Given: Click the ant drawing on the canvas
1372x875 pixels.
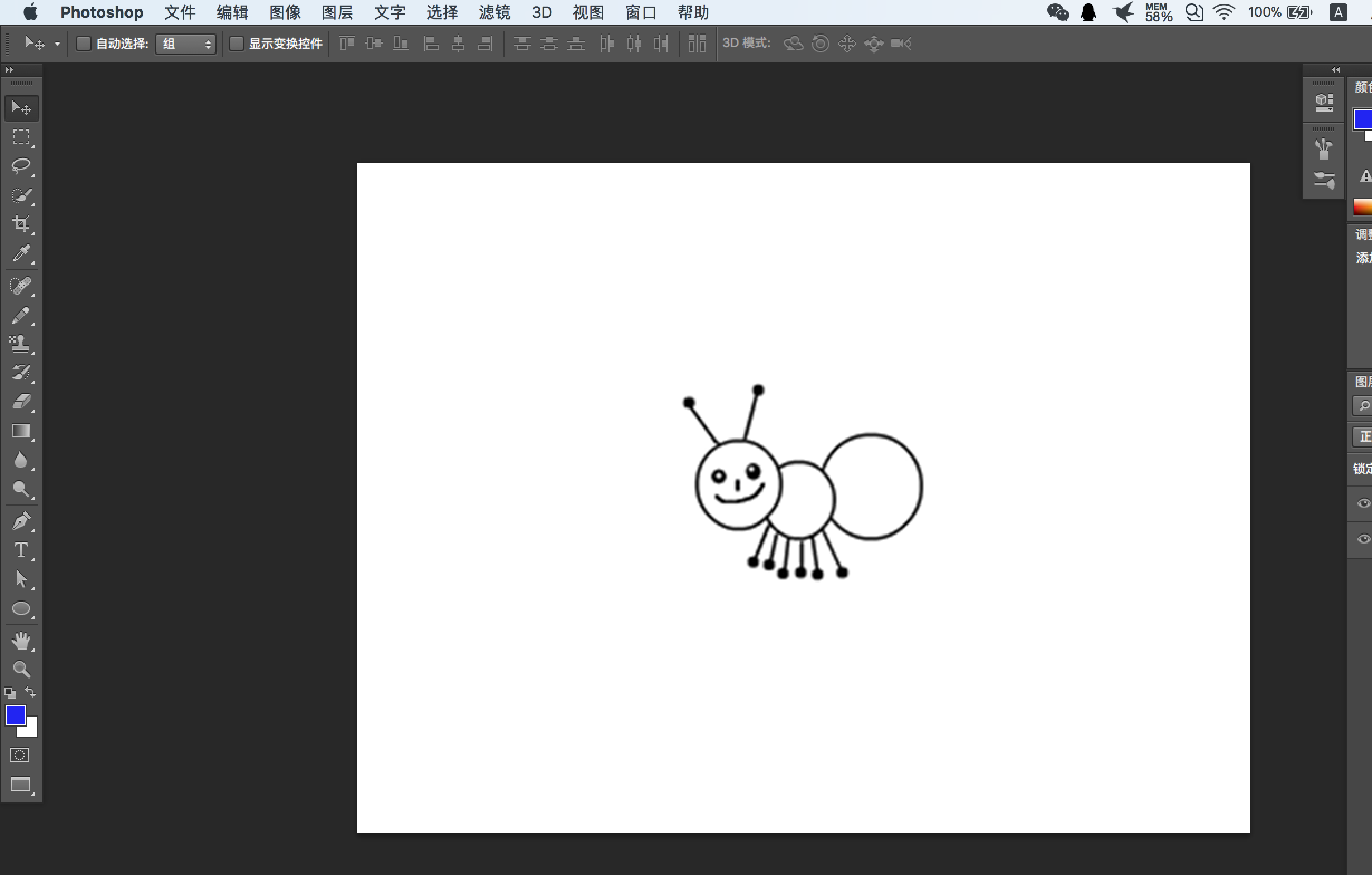Looking at the screenshot, I should pos(803,482).
